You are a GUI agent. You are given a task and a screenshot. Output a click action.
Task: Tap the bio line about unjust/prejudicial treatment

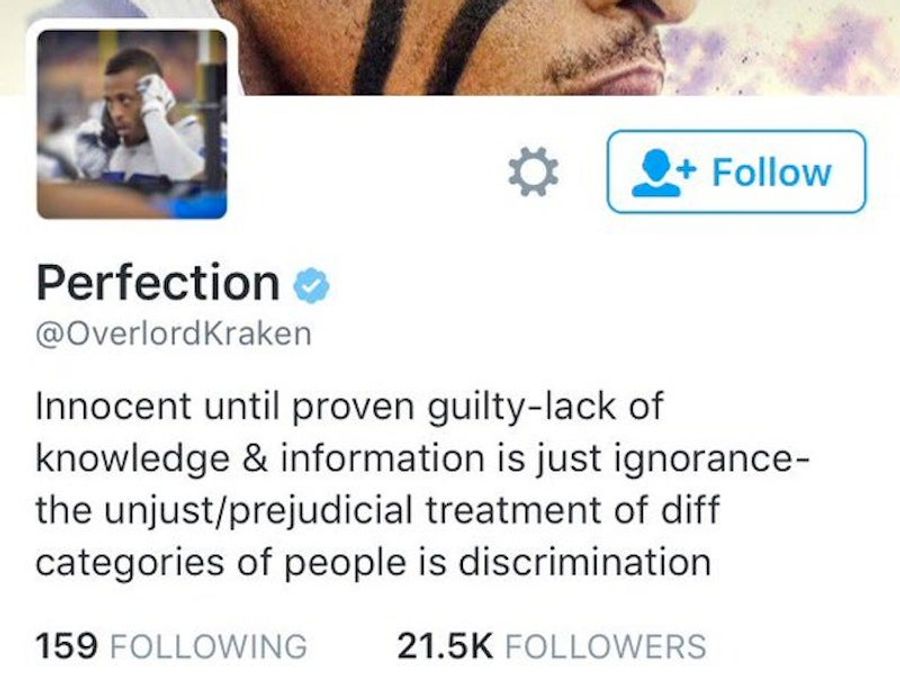pyautogui.click(x=377, y=511)
